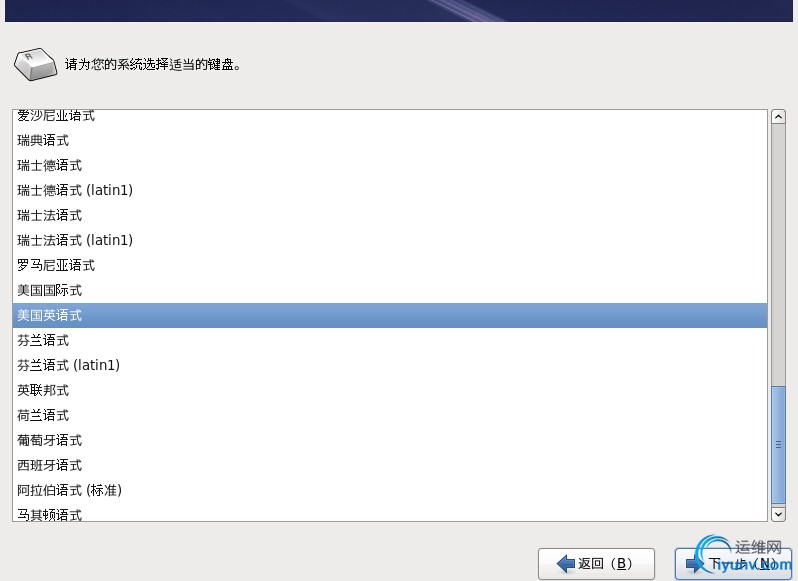Select 美国英语式 keyboard layout

390,315
